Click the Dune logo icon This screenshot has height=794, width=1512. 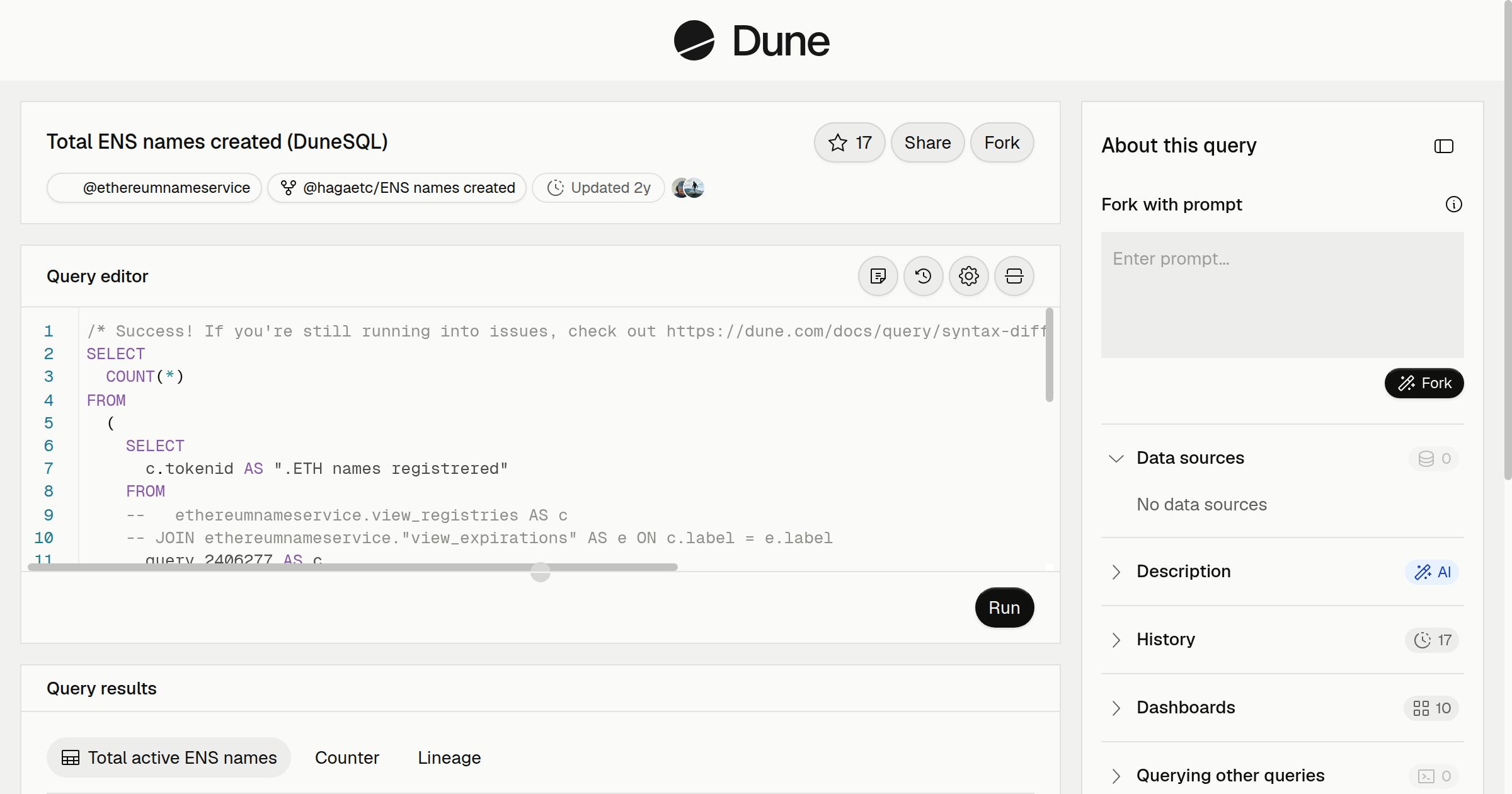click(694, 40)
